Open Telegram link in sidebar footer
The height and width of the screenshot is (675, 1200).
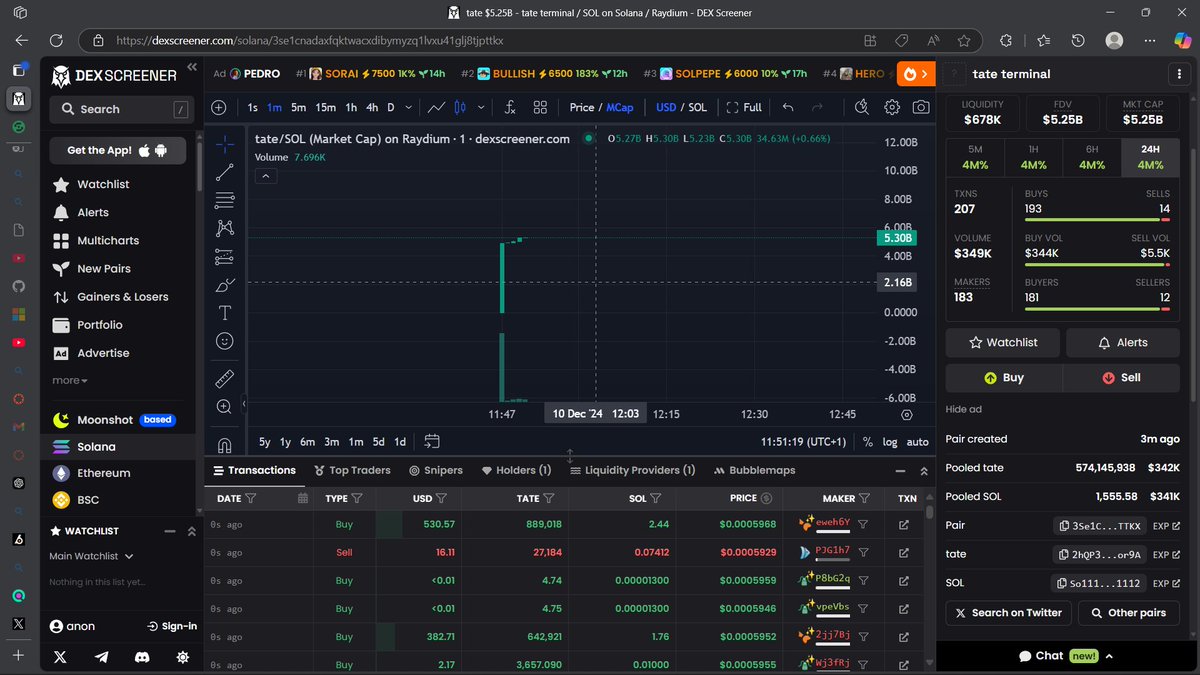101,657
